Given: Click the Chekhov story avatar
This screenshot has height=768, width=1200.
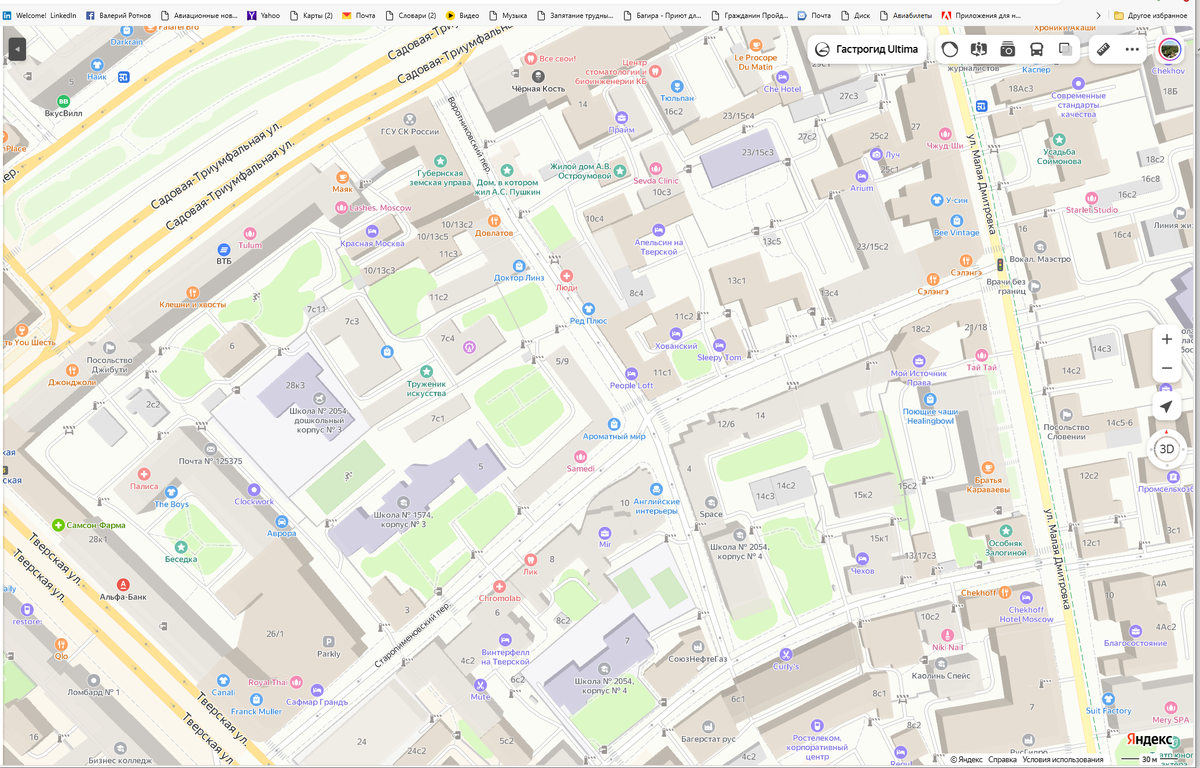Looking at the screenshot, I should point(1169,49).
